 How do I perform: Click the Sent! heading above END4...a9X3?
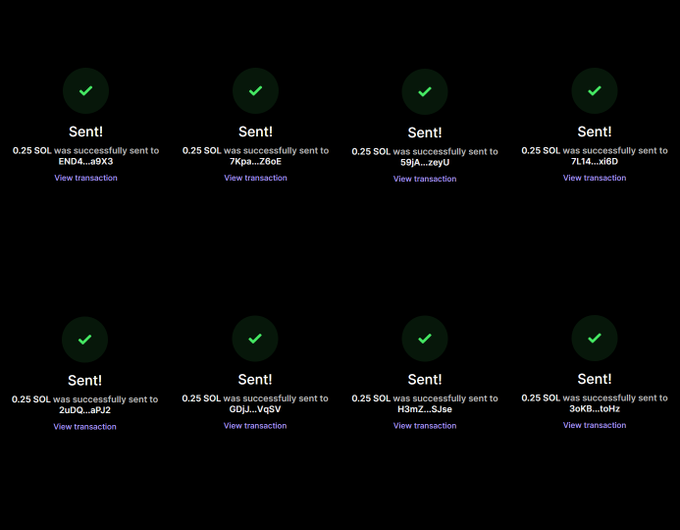(86, 131)
